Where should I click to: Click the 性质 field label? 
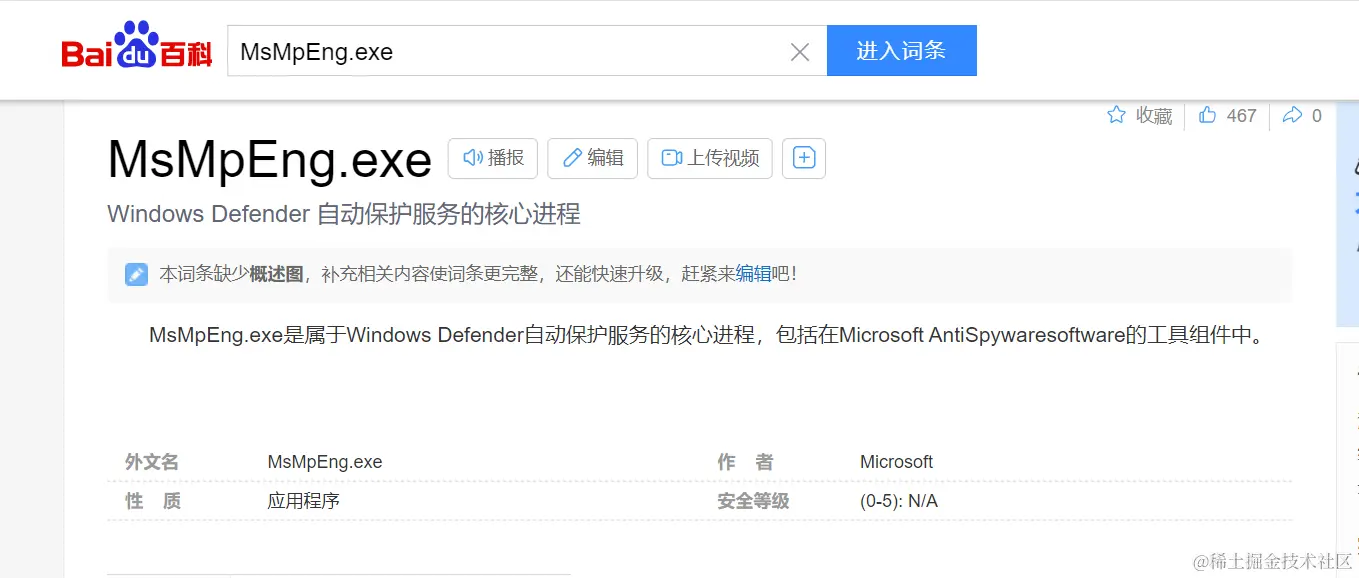152,501
